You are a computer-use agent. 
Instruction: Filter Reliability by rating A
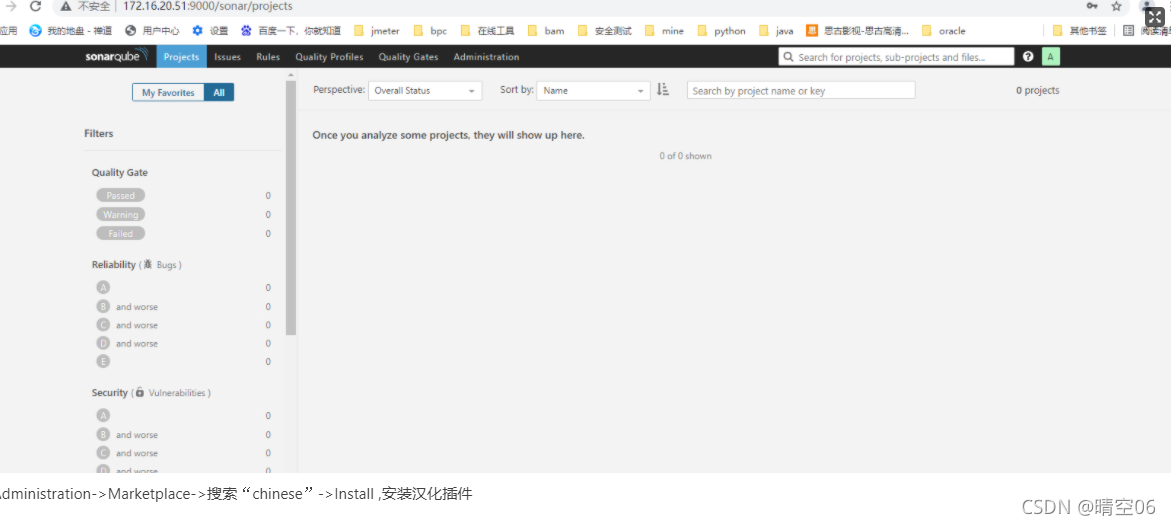click(103, 288)
